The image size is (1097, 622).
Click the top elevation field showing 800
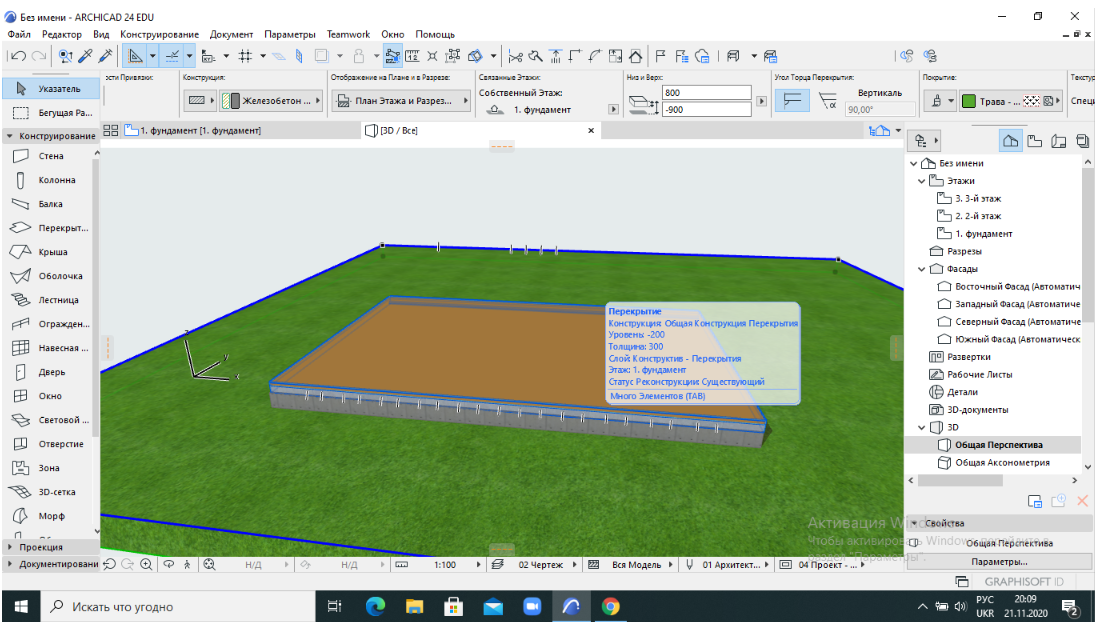[x=705, y=92]
